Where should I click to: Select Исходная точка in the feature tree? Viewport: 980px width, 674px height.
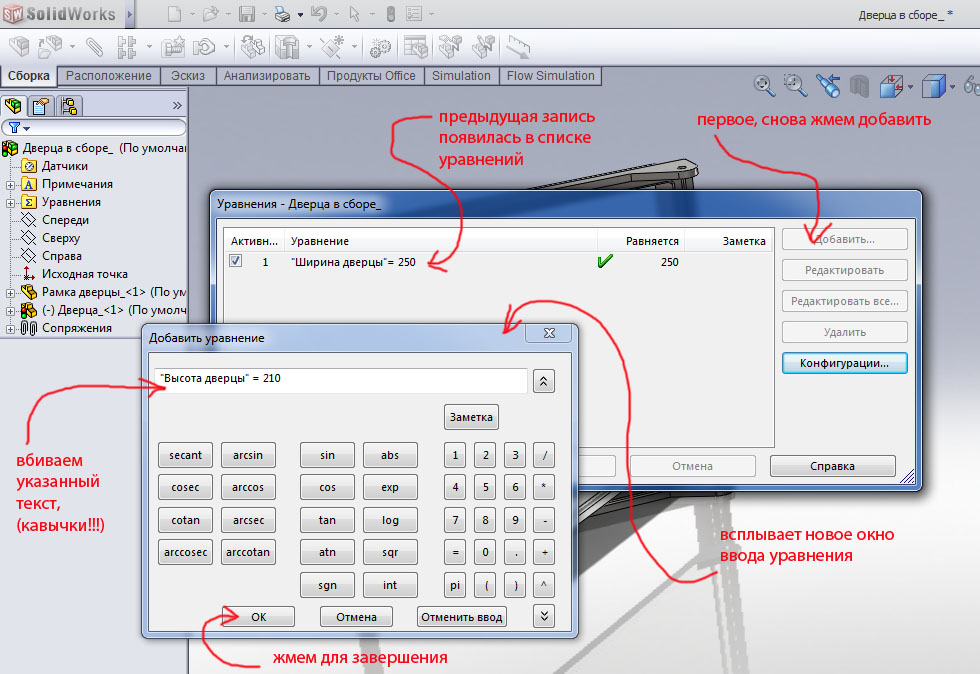point(84,274)
